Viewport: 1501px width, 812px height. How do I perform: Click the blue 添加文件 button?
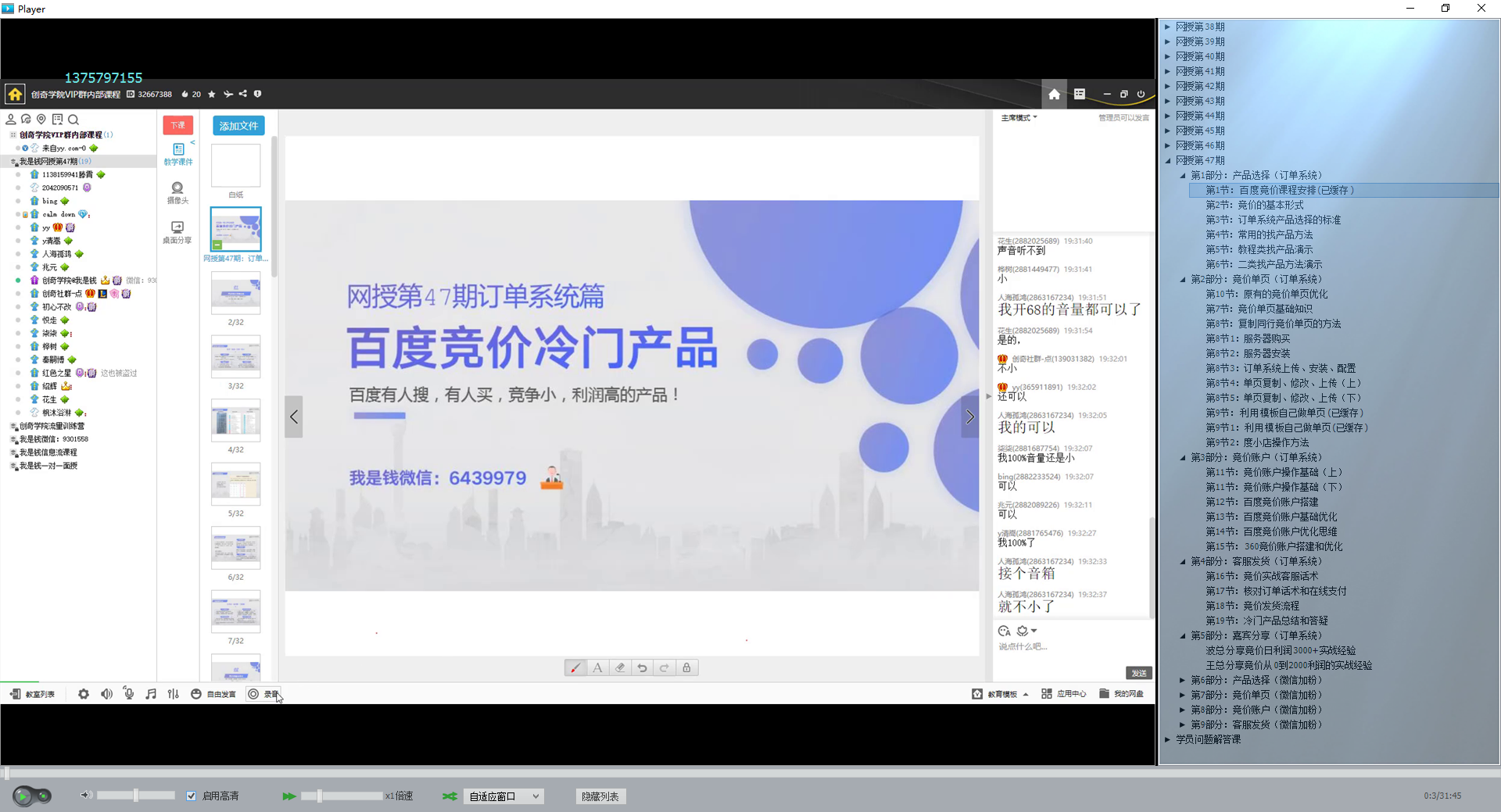coord(238,126)
